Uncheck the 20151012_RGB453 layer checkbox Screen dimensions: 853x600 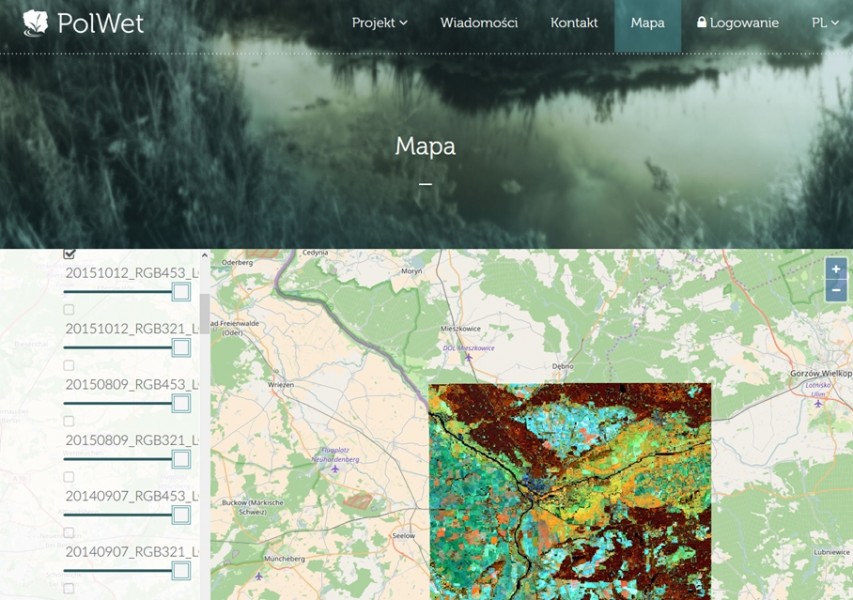click(69, 253)
